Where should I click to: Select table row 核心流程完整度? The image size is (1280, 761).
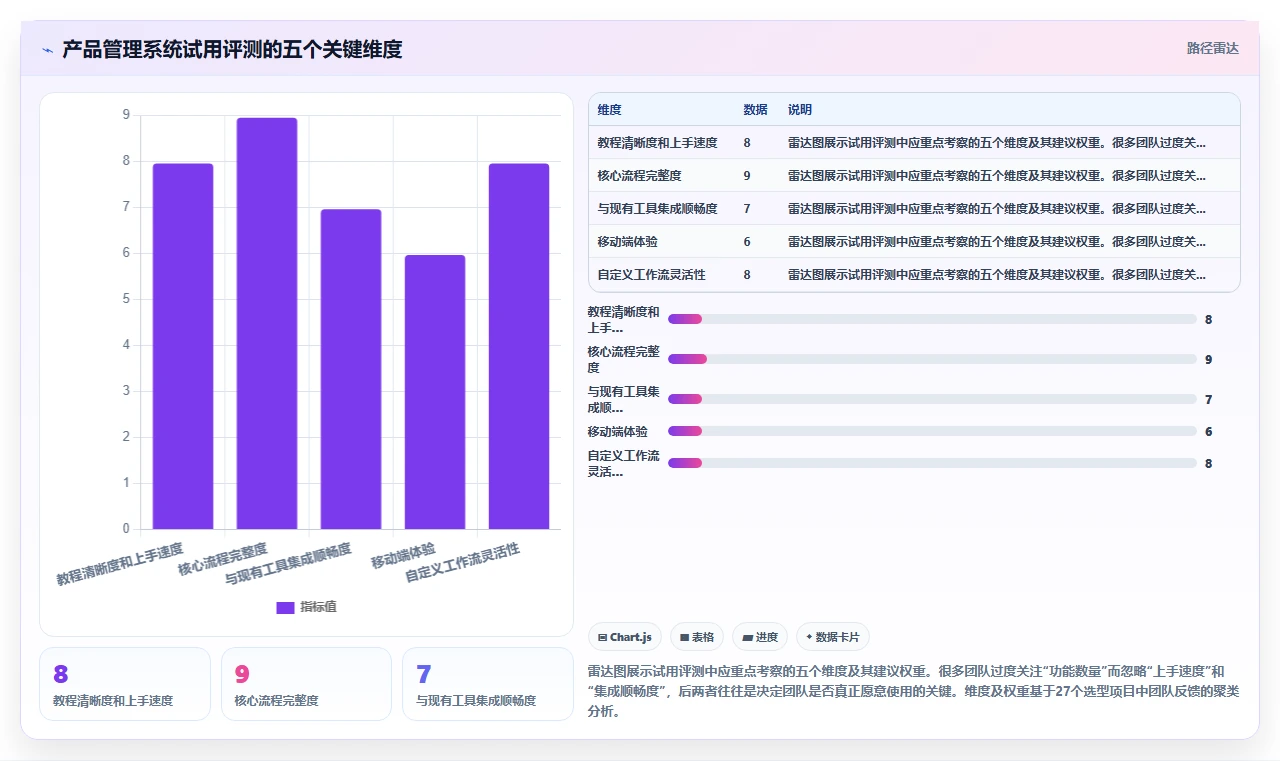click(x=914, y=176)
